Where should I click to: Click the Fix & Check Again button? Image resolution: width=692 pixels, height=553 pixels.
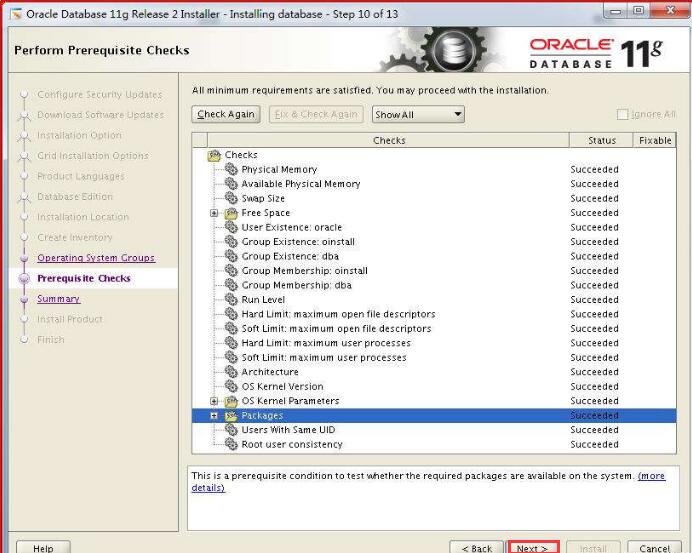[x=316, y=114]
